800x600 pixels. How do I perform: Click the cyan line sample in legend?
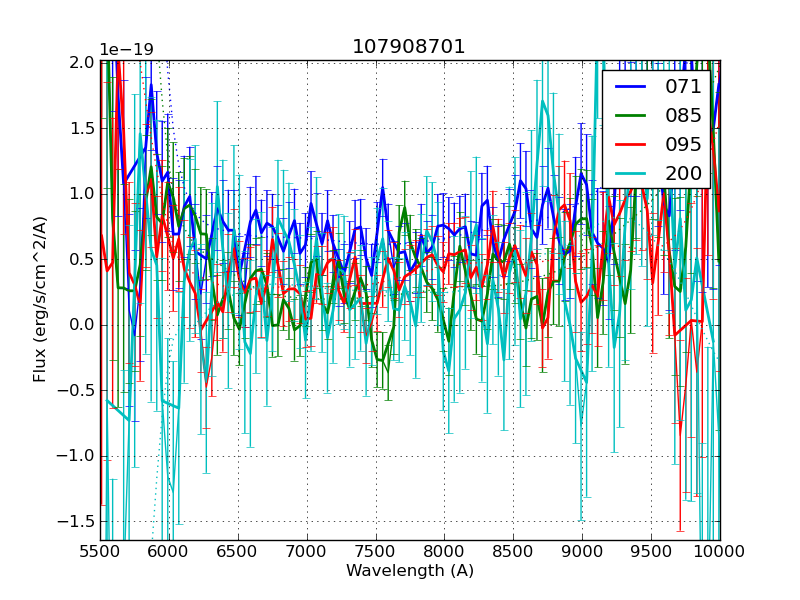pos(628,174)
